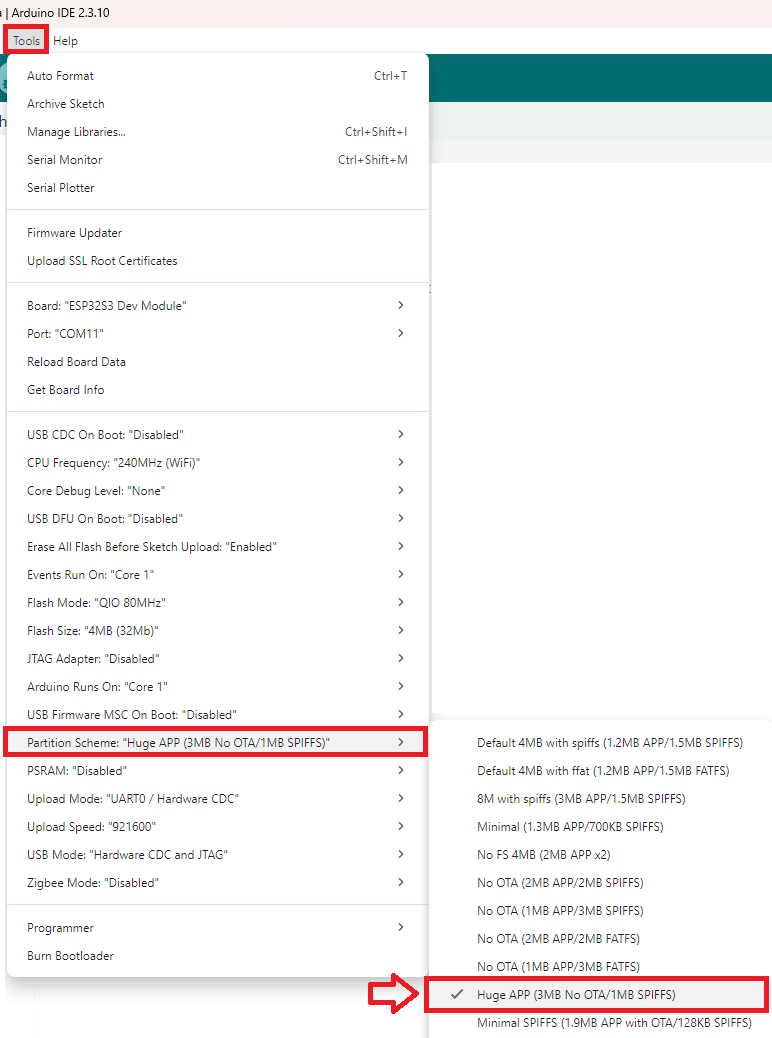This screenshot has height=1038, width=772.
Task: Expand Zigbee Mode Disabled options
Action: tap(217, 883)
